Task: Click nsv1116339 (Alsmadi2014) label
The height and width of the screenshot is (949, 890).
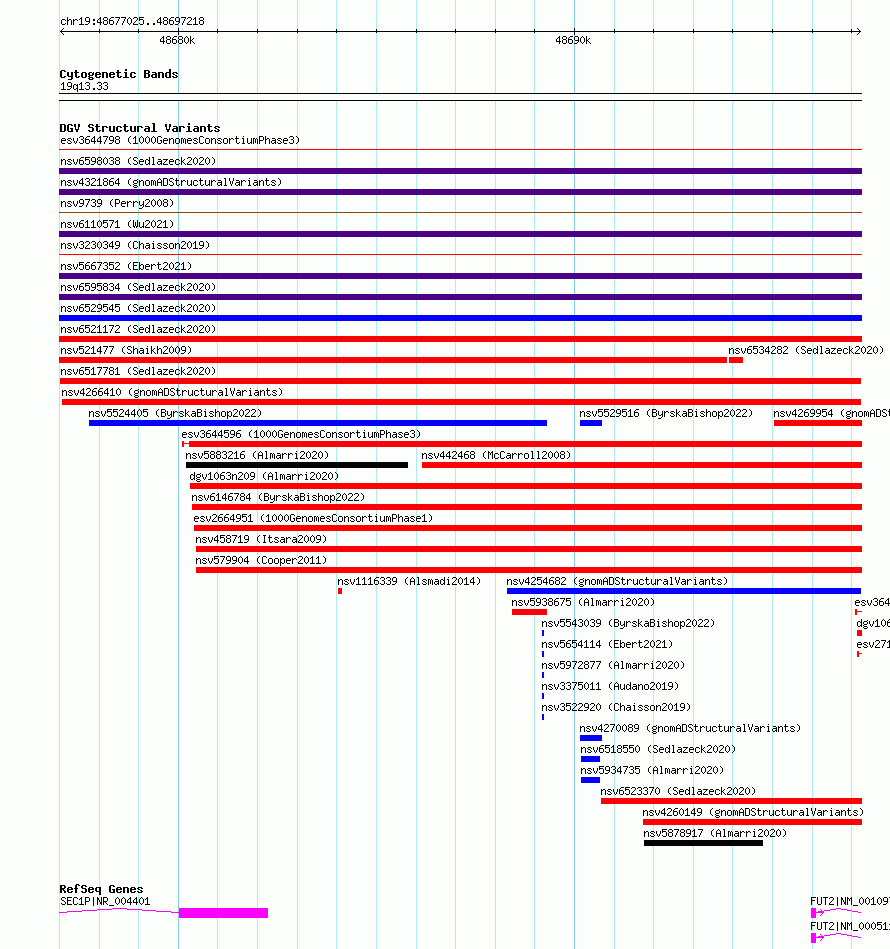Action: click(409, 581)
